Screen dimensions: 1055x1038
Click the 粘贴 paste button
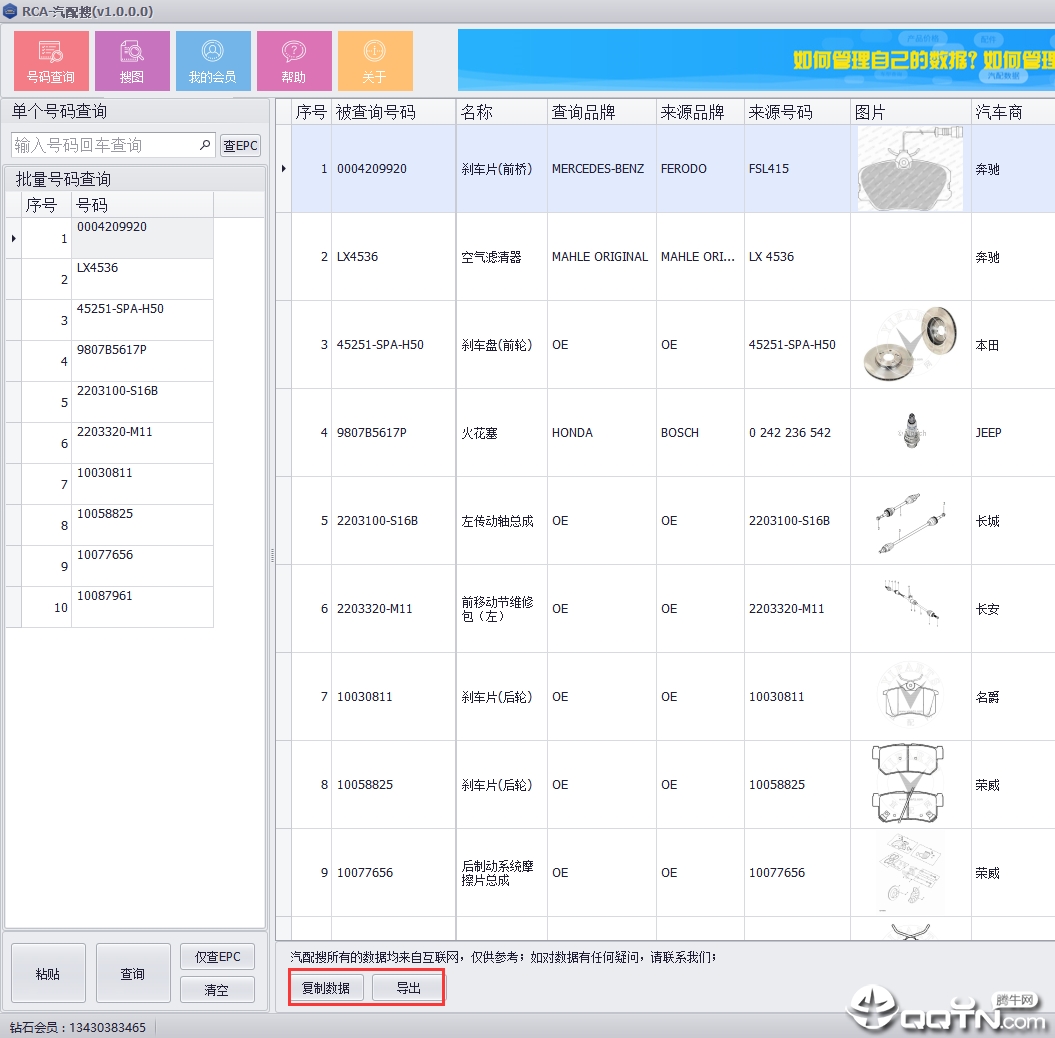(48, 973)
